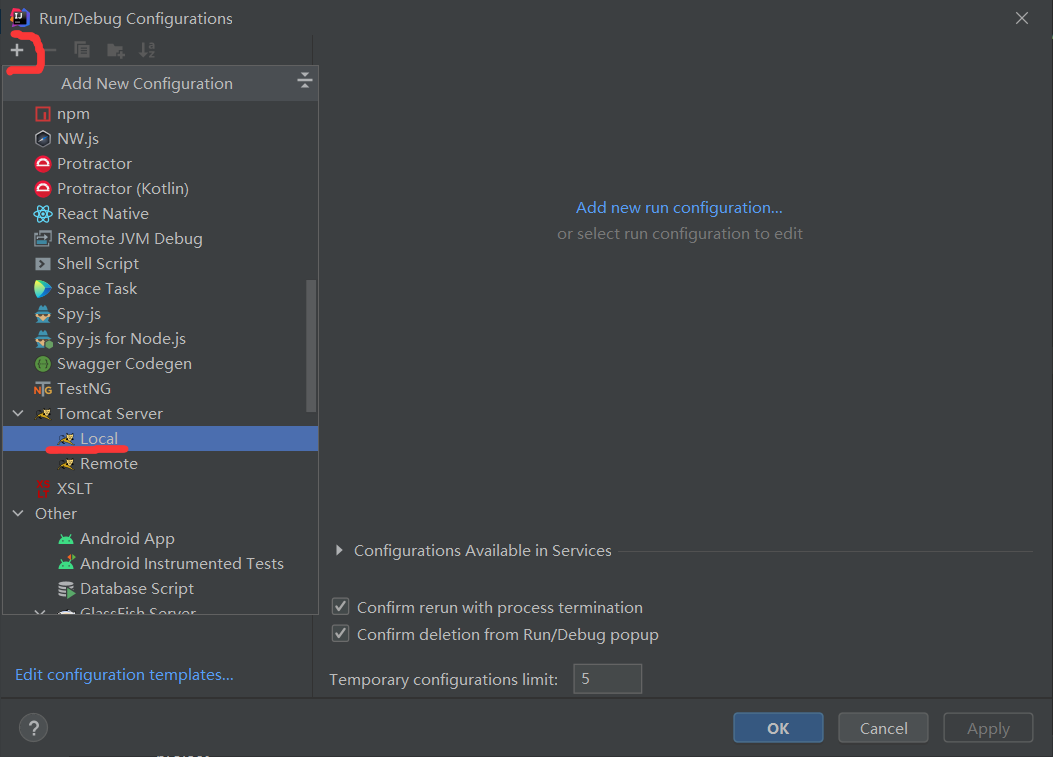Click the Create New Folder toolbar icon
The height and width of the screenshot is (757, 1053).
[116, 50]
